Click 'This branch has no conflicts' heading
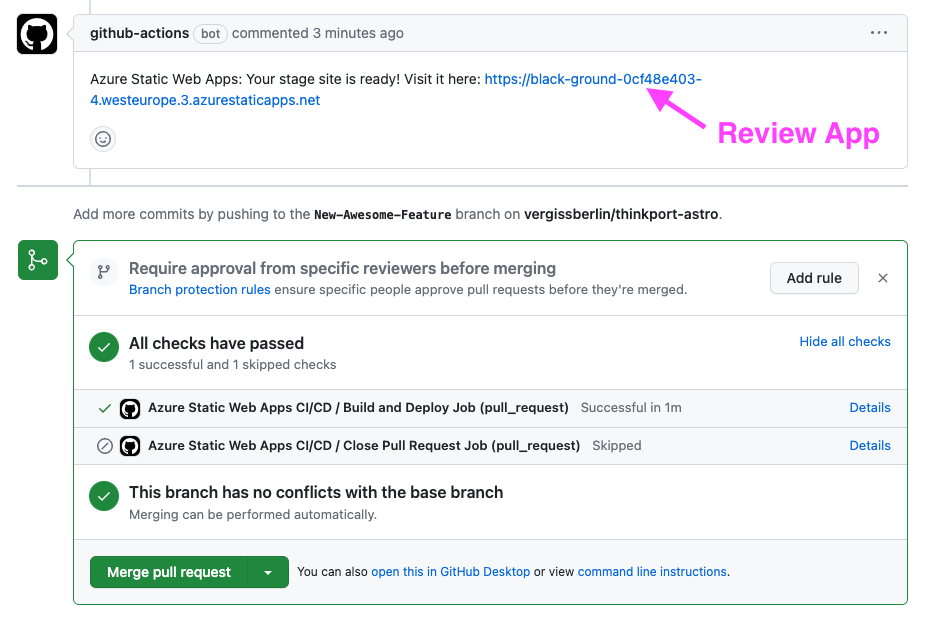Screen dimensions: 926x619 point(316,492)
